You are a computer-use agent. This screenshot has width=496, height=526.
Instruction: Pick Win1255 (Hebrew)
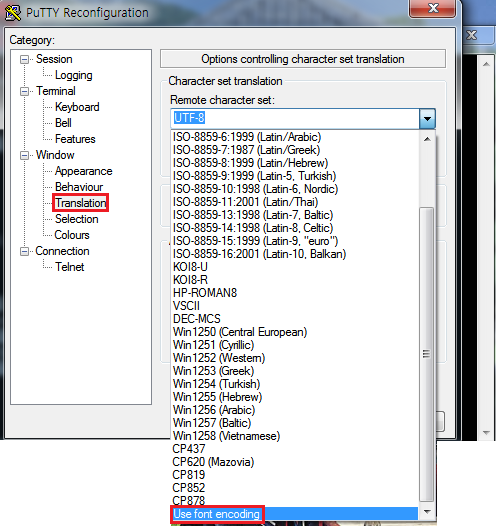click(295, 397)
